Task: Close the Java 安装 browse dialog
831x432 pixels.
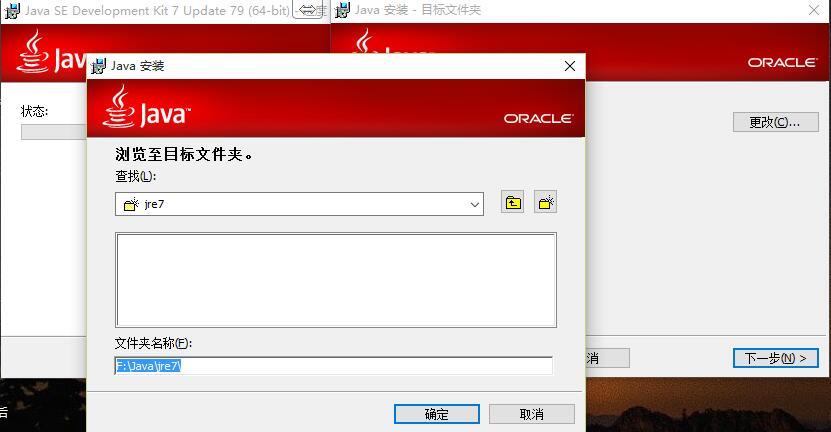Action: [570, 66]
